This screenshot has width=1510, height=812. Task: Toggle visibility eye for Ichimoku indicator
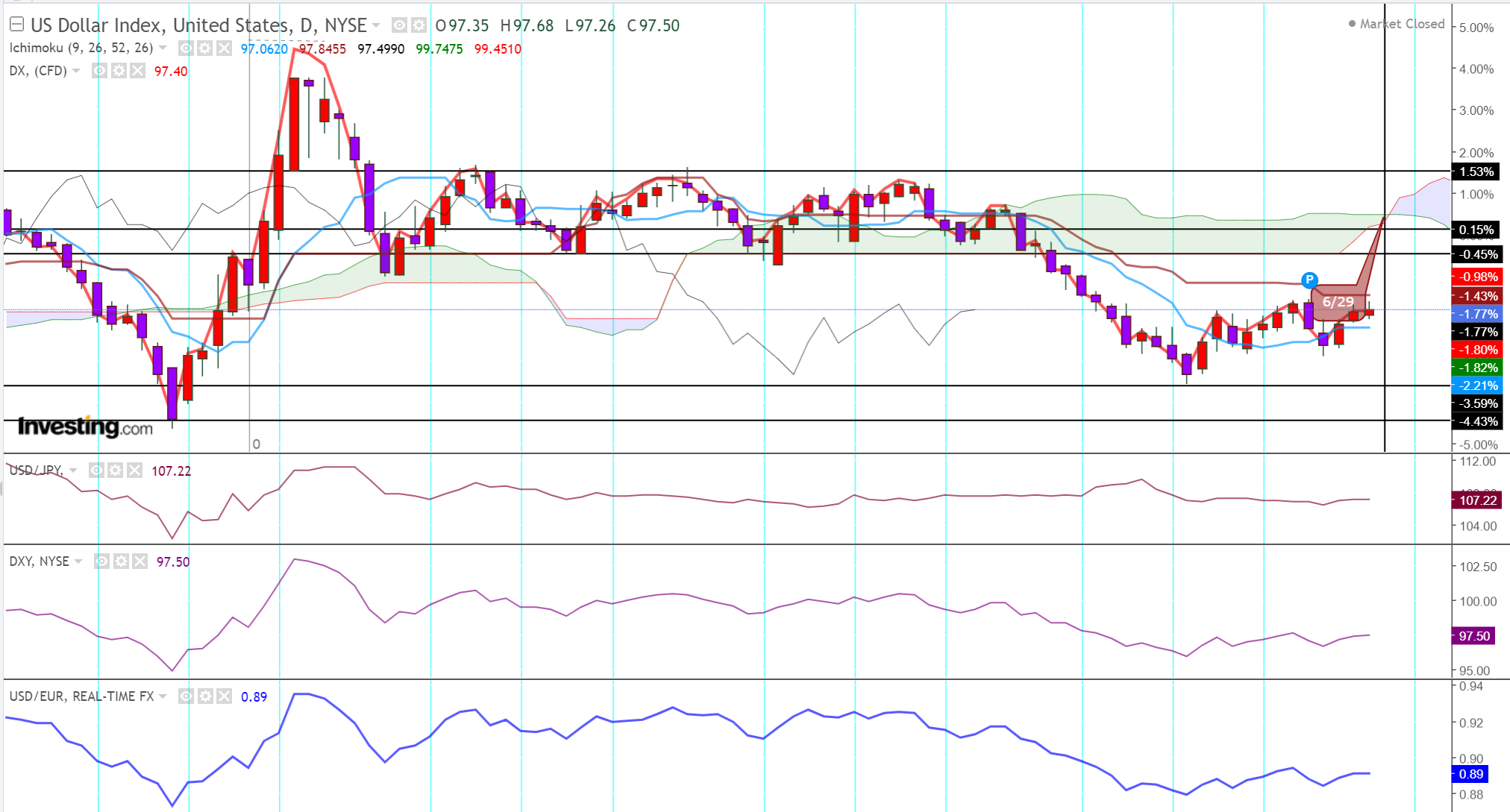pos(186,48)
